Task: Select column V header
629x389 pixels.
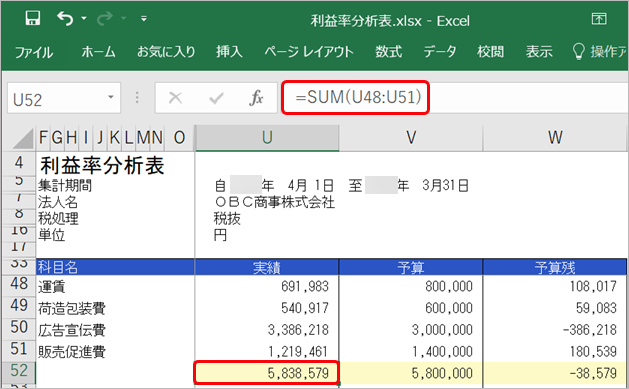Action: coord(411,138)
